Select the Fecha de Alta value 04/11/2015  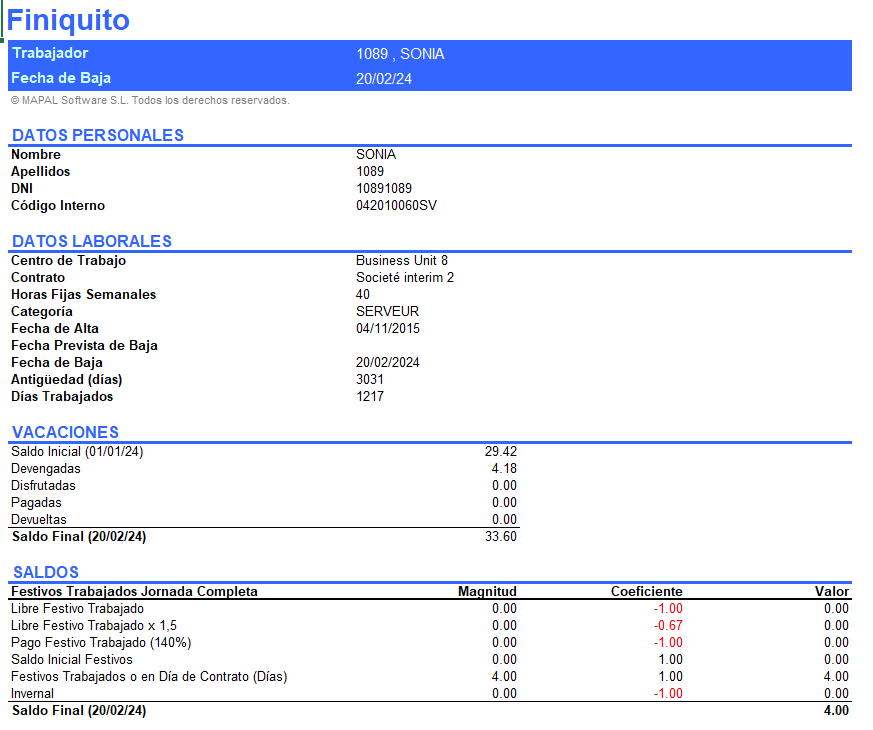tap(388, 329)
